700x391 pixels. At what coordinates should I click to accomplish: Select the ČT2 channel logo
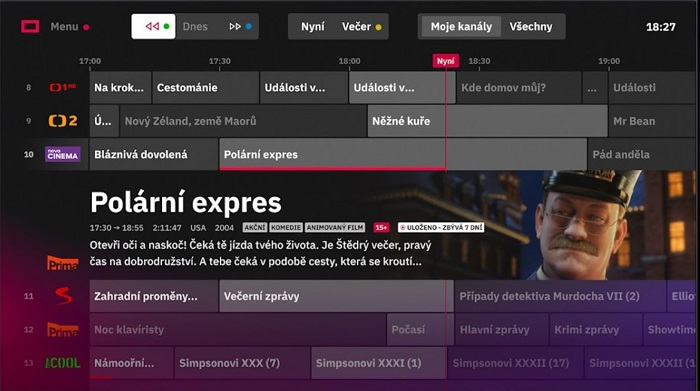point(62,121)
